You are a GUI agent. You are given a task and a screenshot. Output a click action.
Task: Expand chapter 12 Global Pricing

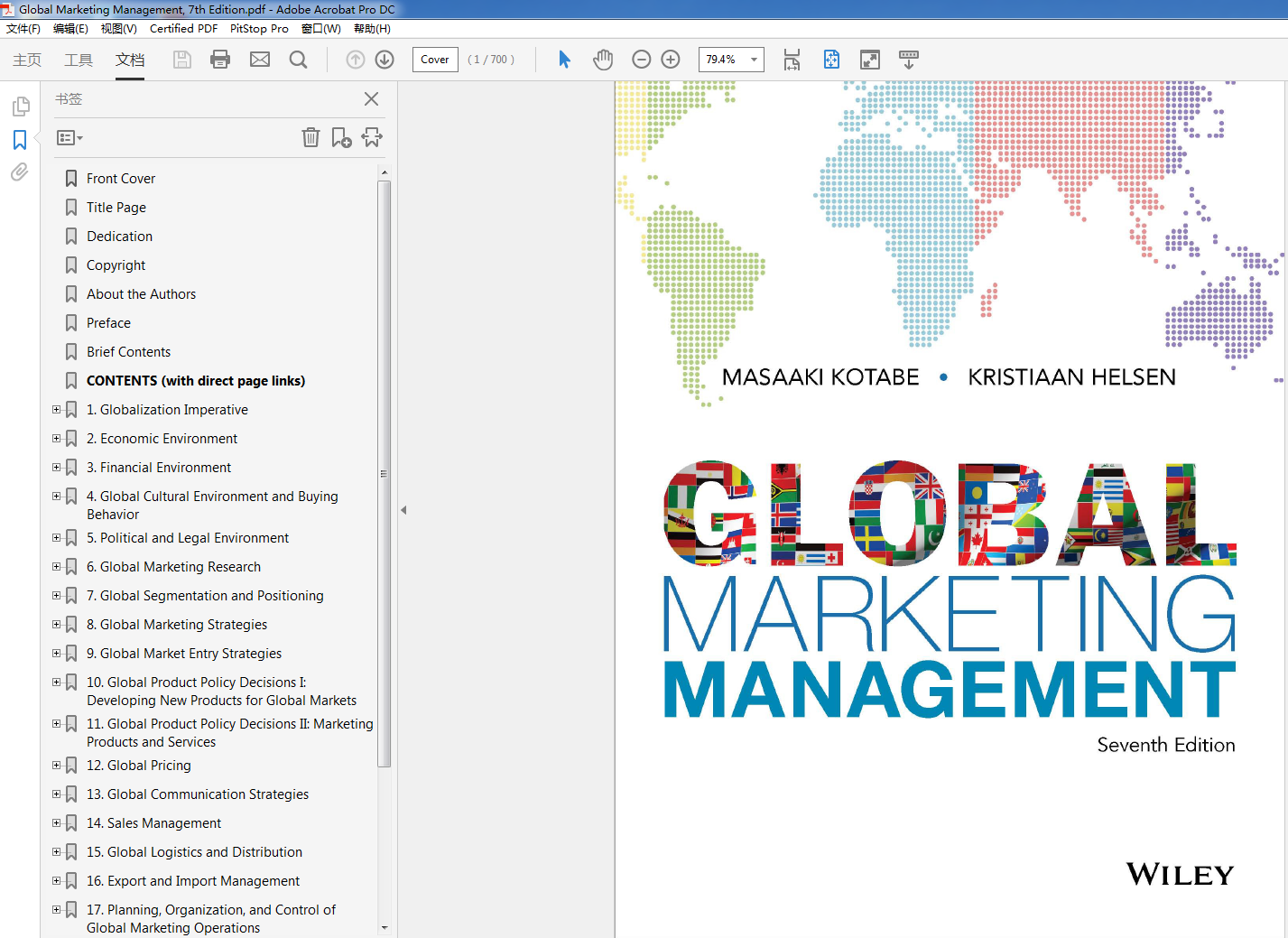pyautogui.click(x=56, y=766)
